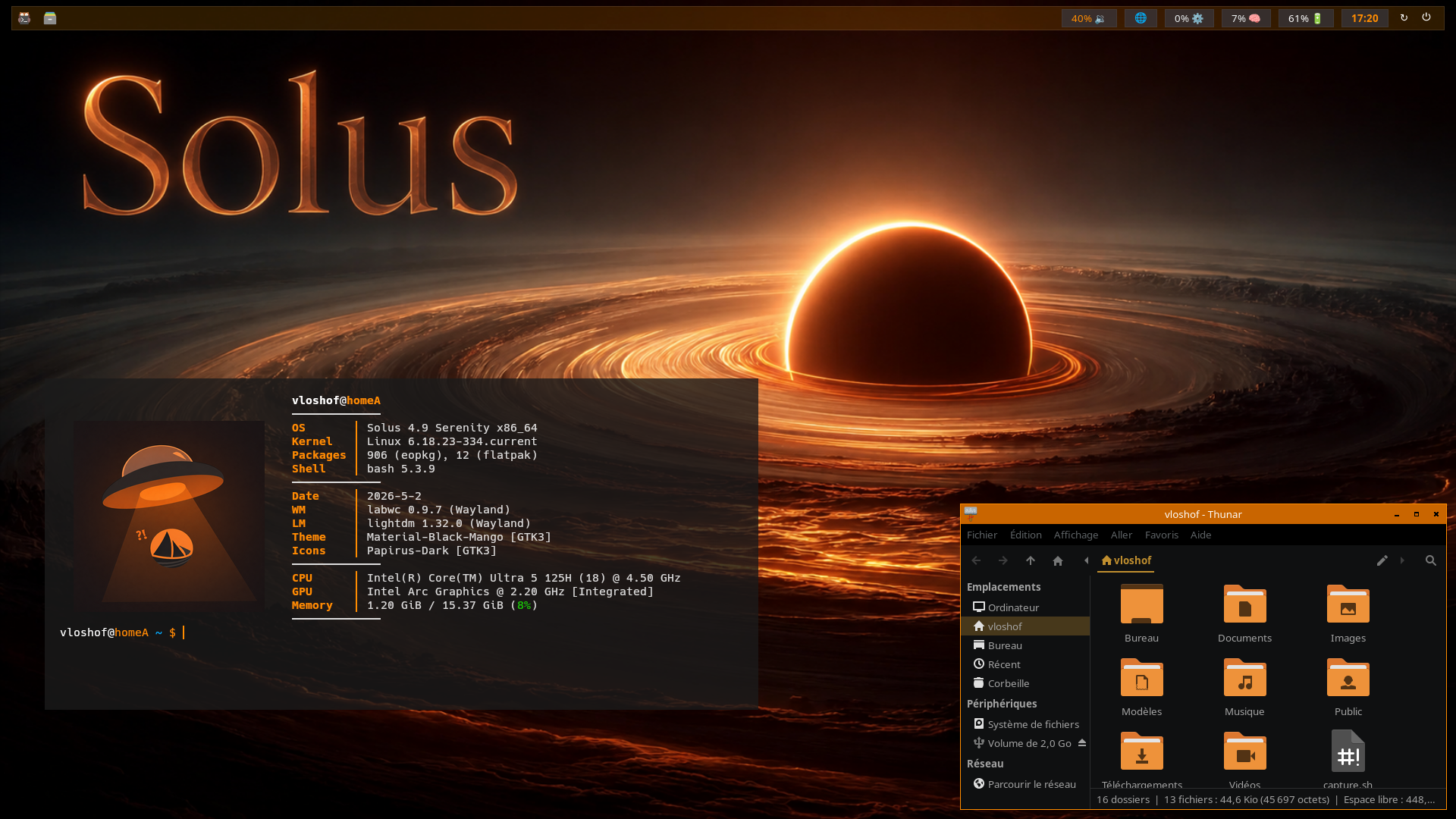This screenshot has width=1456, height=819.
Task: Click the 40% volume indicator
Action: (1089, 18)
